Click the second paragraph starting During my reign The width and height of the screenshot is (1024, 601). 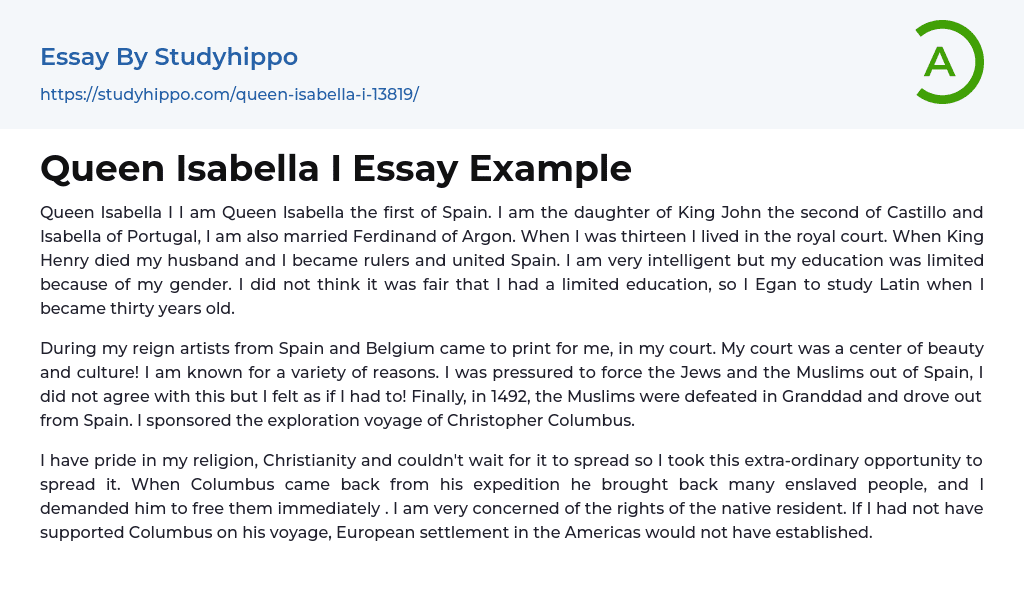511,384
